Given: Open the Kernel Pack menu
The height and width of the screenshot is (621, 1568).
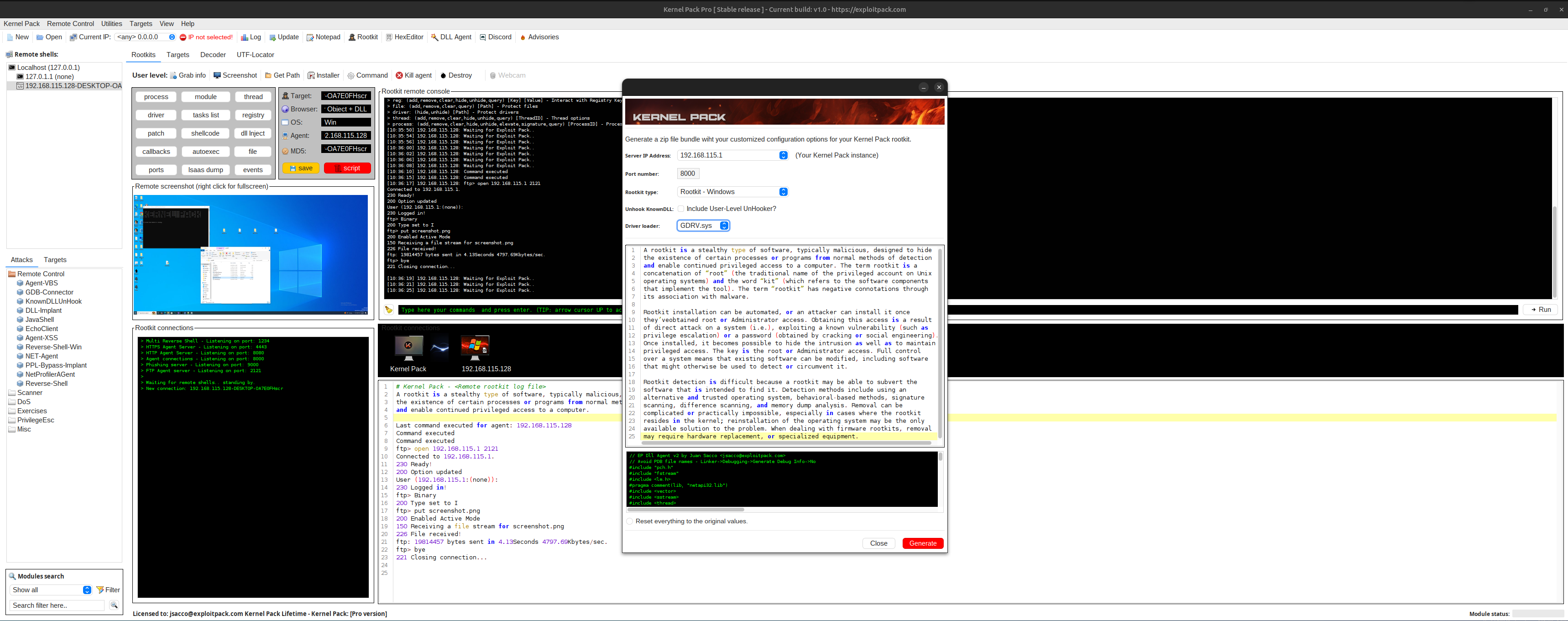Looking at the screenshot, I should pyautogui.click(x=21, y=24).
